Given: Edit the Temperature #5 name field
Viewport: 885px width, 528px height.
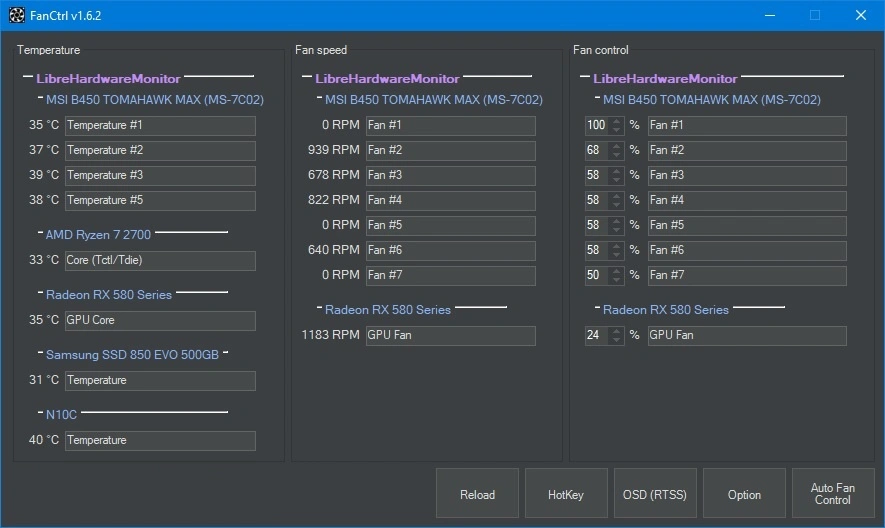Looking at the screenshot, I should [x=160, y=200].
